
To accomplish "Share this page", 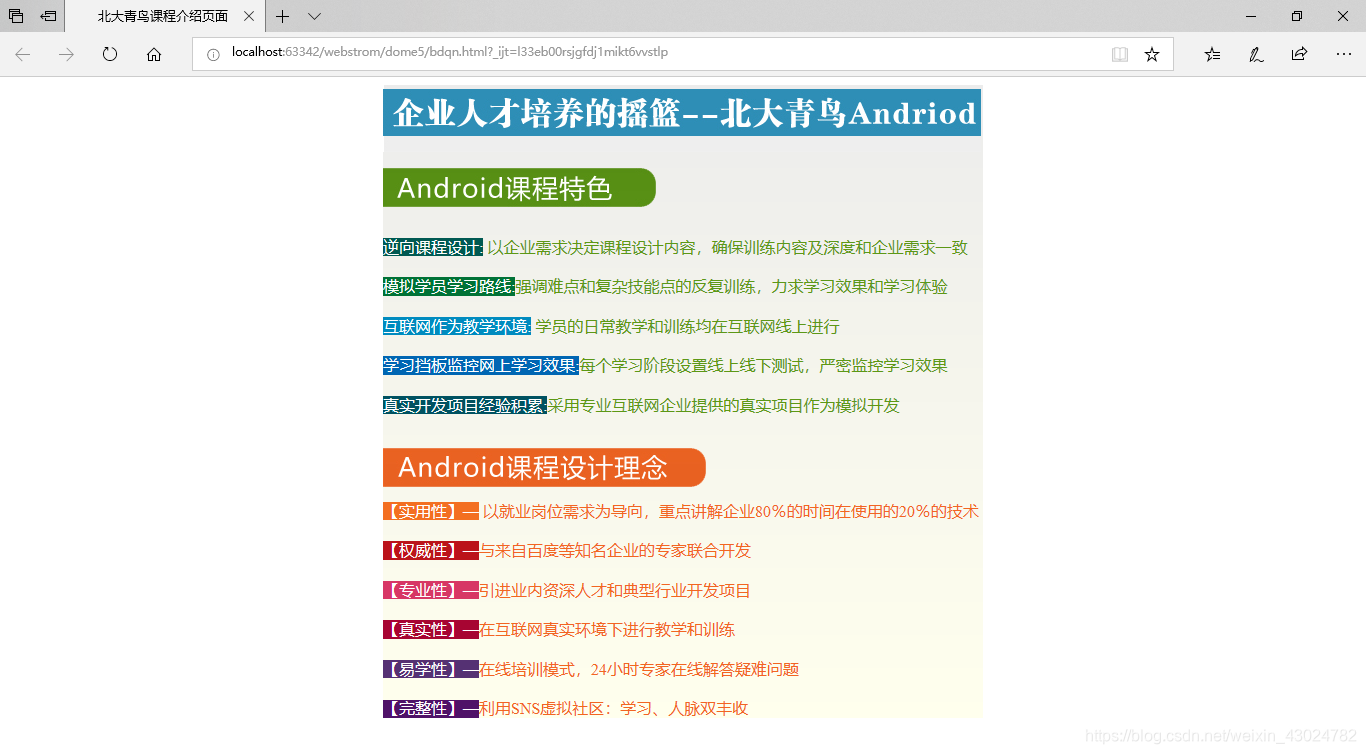I will pyautogui.click(x=1299, y=54).
